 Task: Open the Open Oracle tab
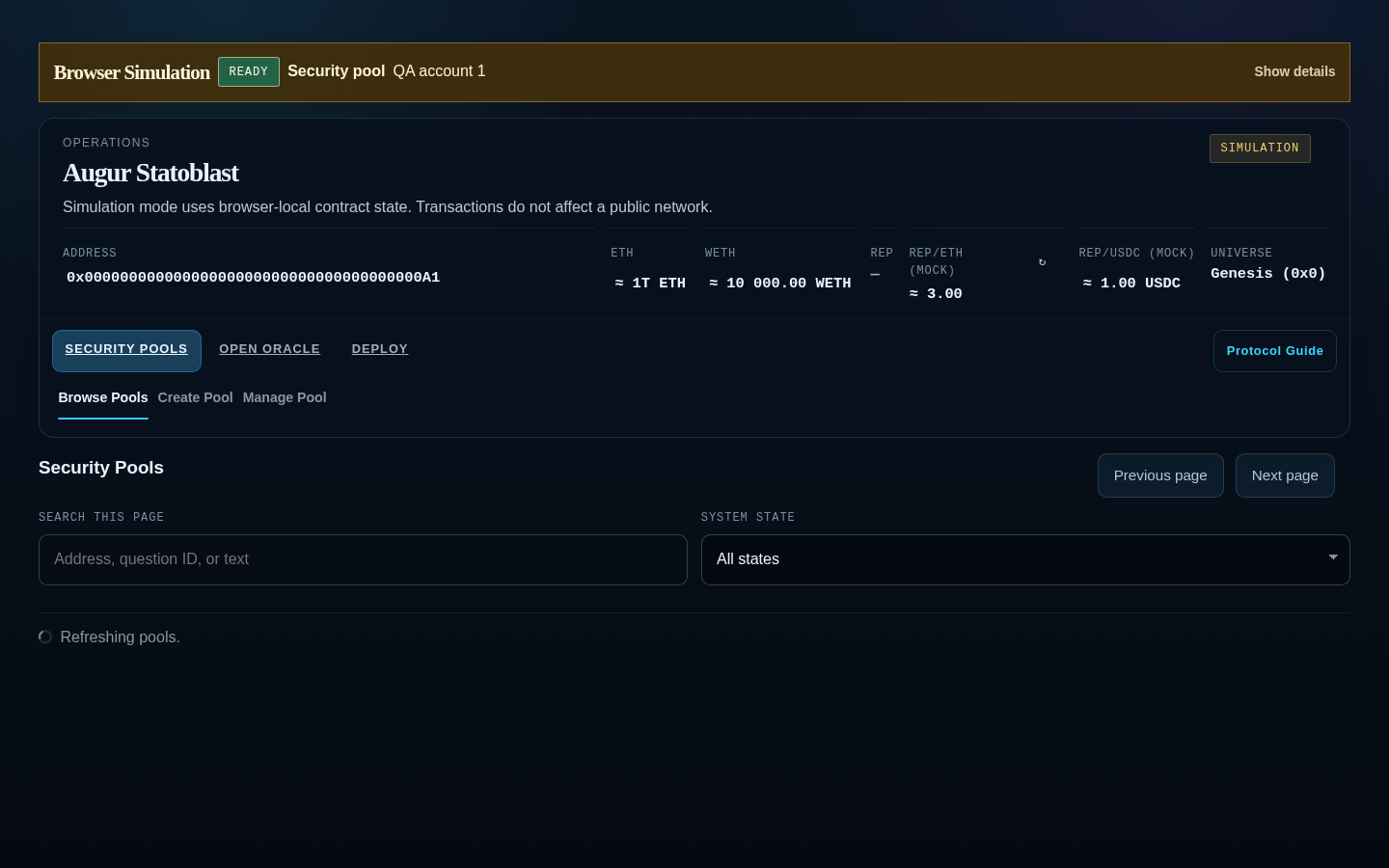pos(269,349)
